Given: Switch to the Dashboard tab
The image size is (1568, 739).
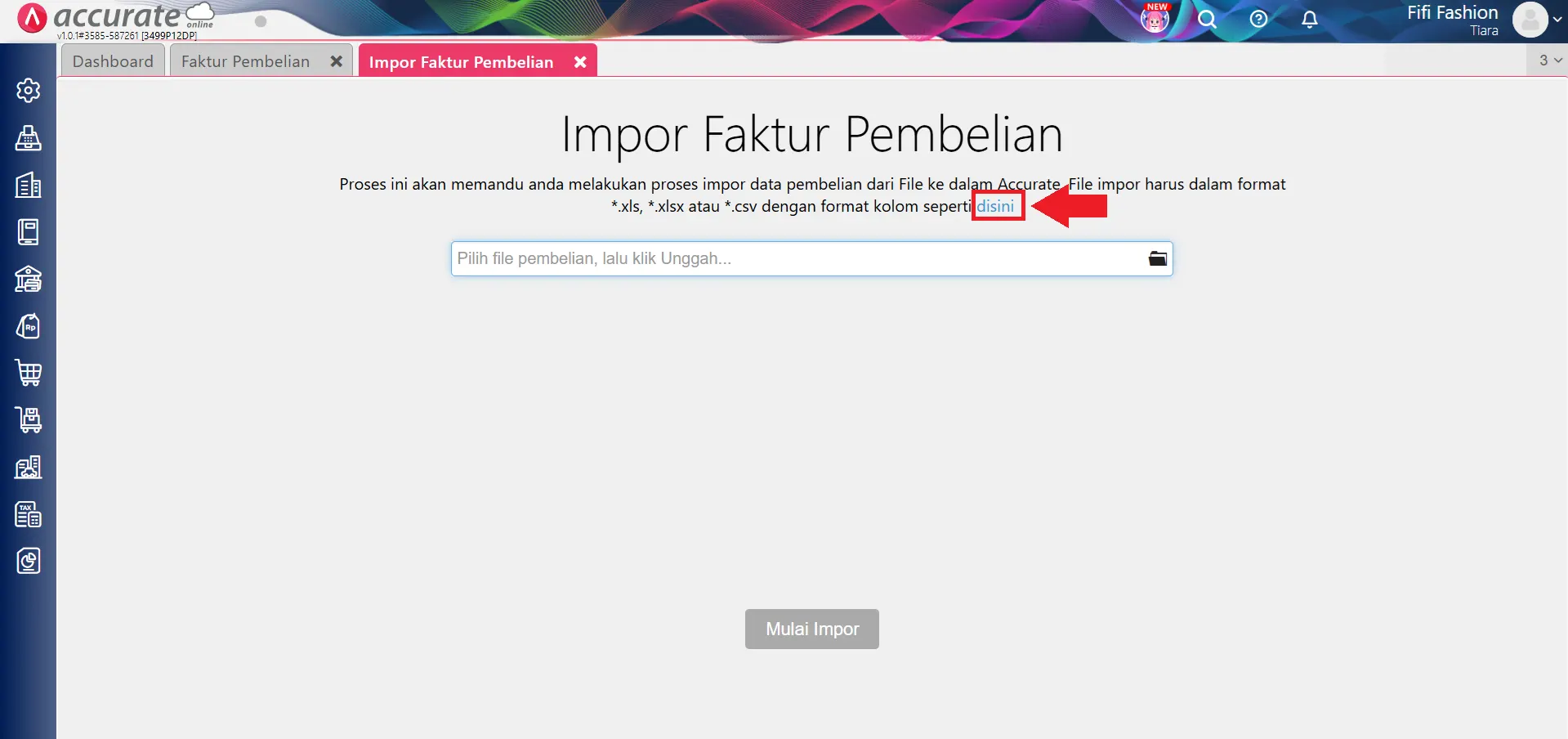Looking at the screenshot, I should tap(113, 60).
